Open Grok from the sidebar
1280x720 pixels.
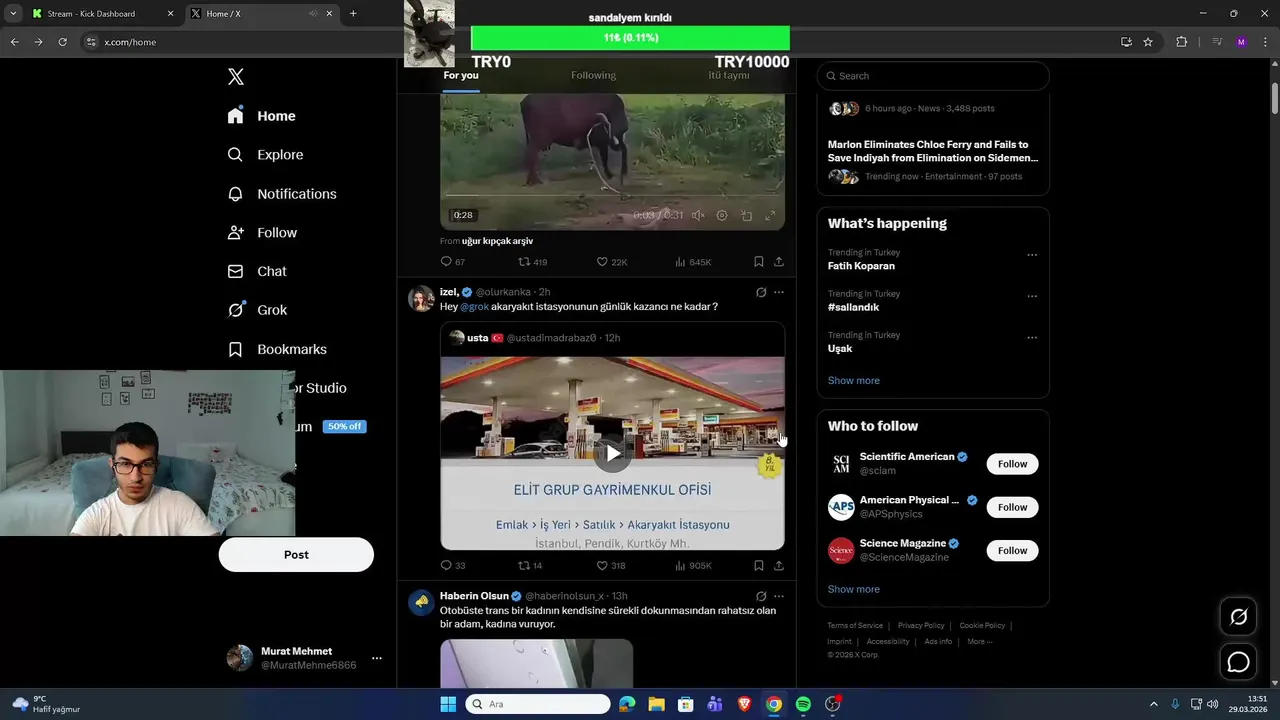click(258, 310)
